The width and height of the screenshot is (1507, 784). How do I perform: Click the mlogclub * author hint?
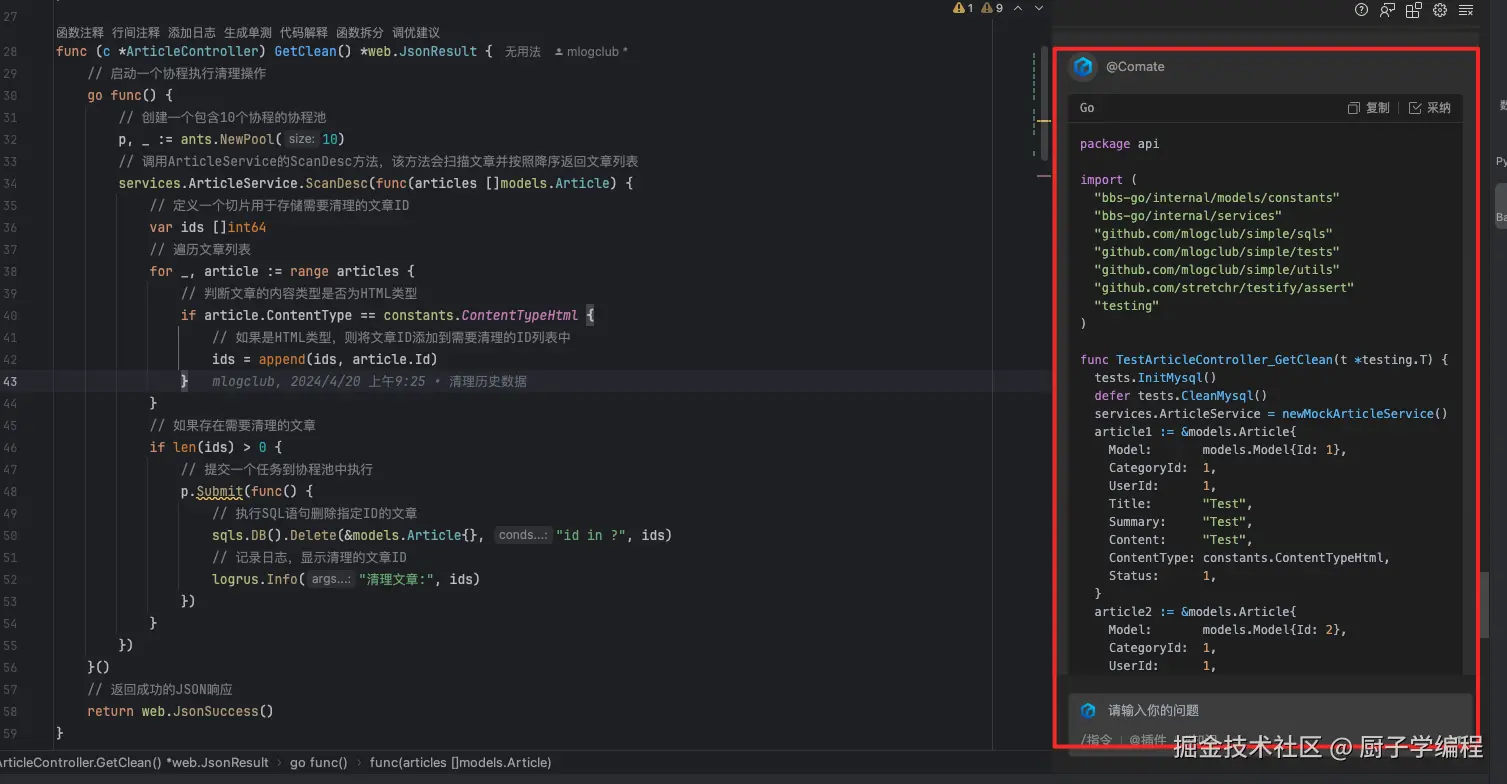click(x=591, y=52)
